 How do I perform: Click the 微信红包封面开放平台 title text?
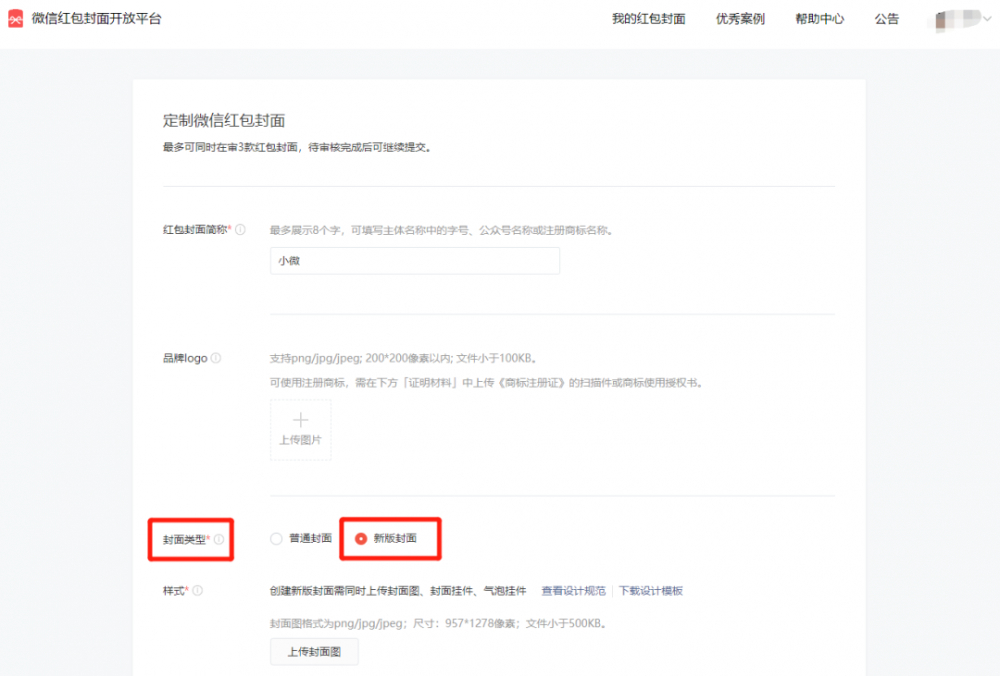pos(97,18)
